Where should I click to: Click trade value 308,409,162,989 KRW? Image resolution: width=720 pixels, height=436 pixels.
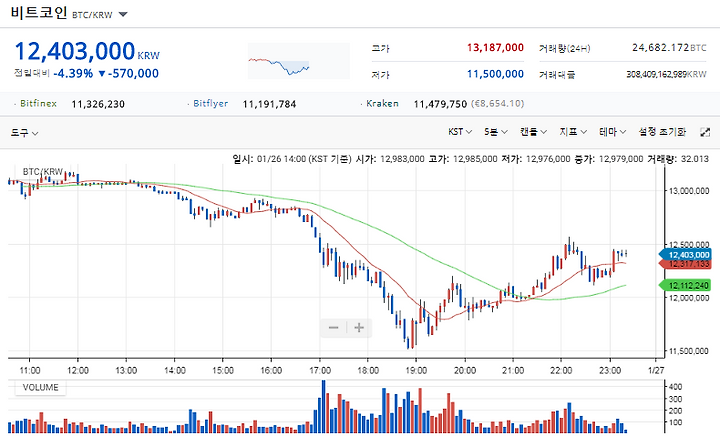[x=666, y=74]
